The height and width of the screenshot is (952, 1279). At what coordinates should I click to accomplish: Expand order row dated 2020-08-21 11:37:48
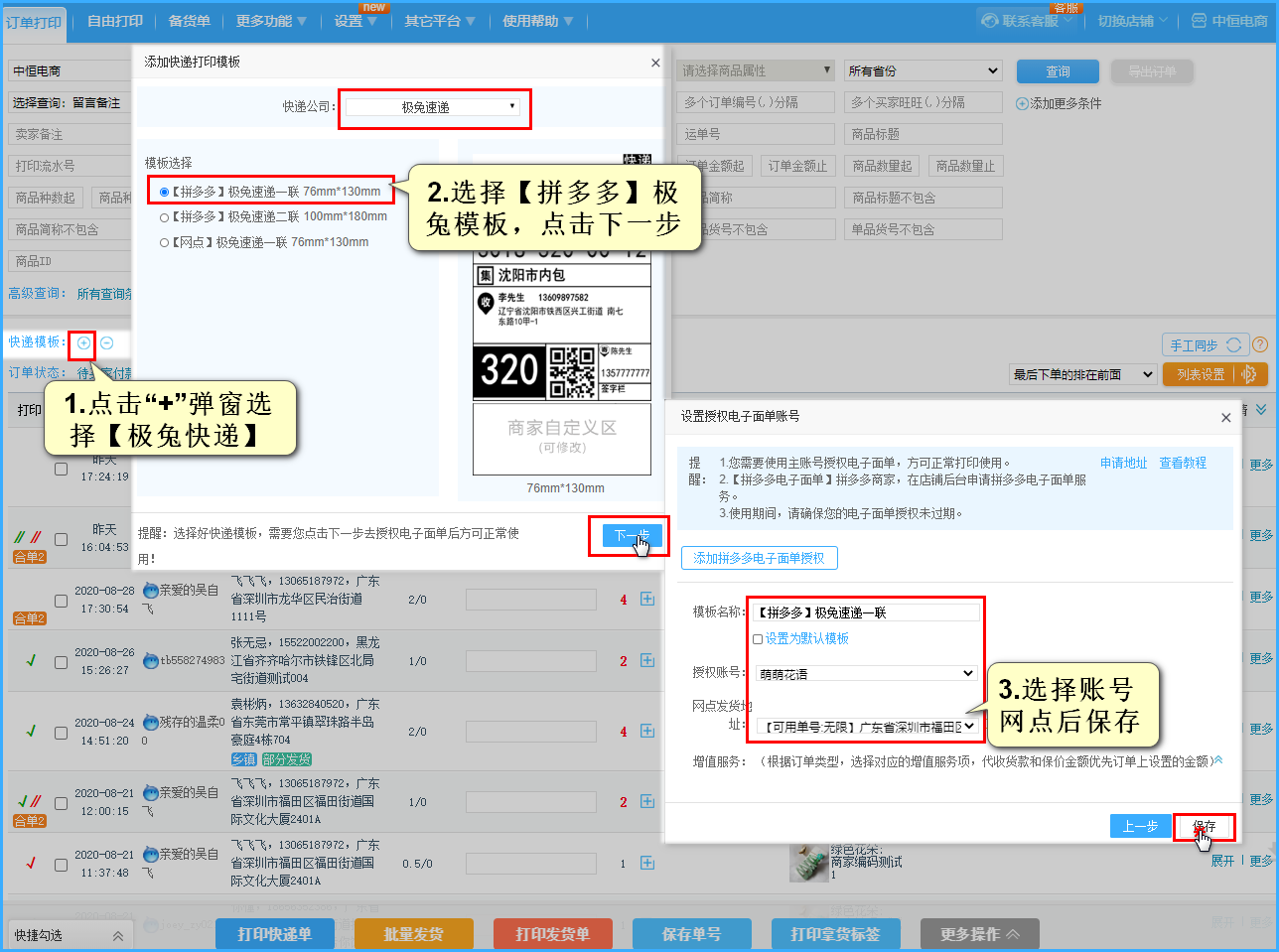[x=647, y=863]
